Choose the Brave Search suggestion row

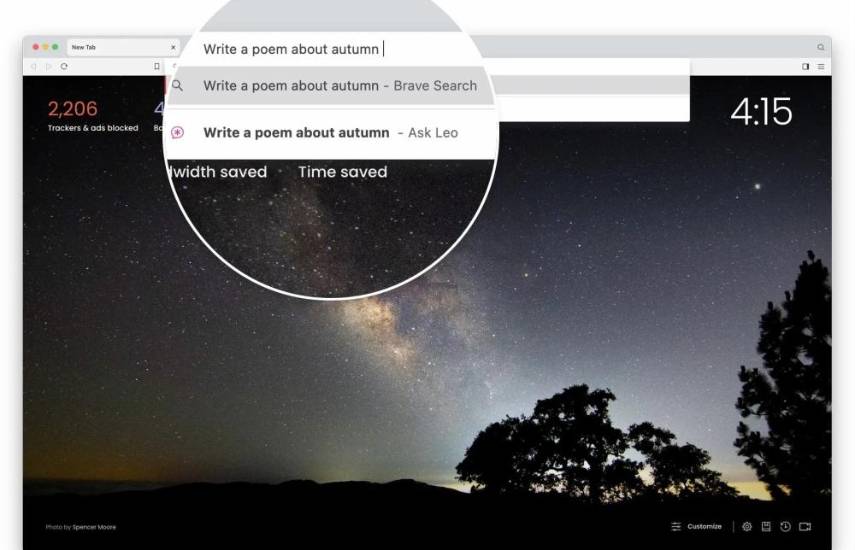tap(330, 86)
